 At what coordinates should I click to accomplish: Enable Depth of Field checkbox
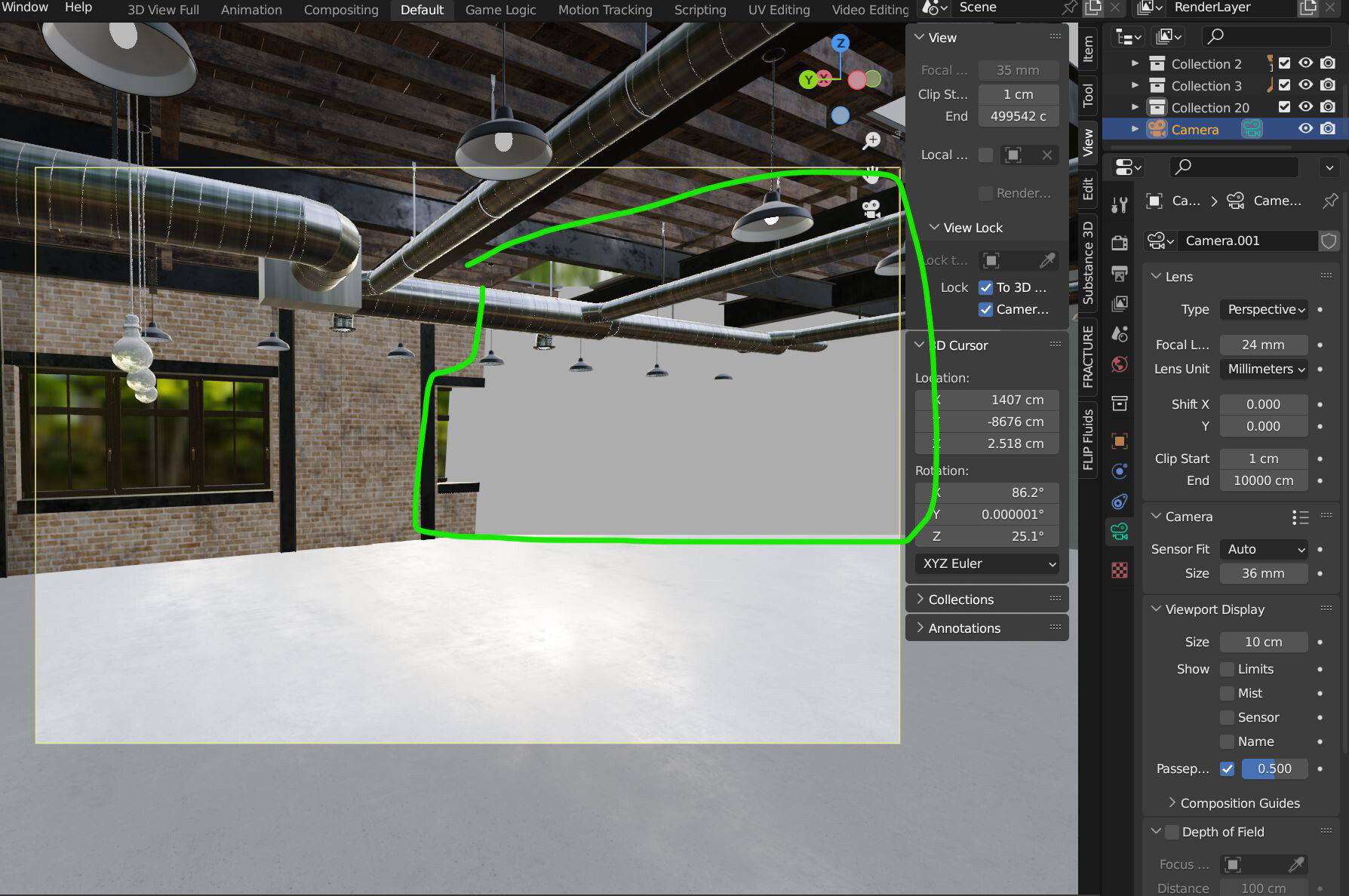(1172, 832)
